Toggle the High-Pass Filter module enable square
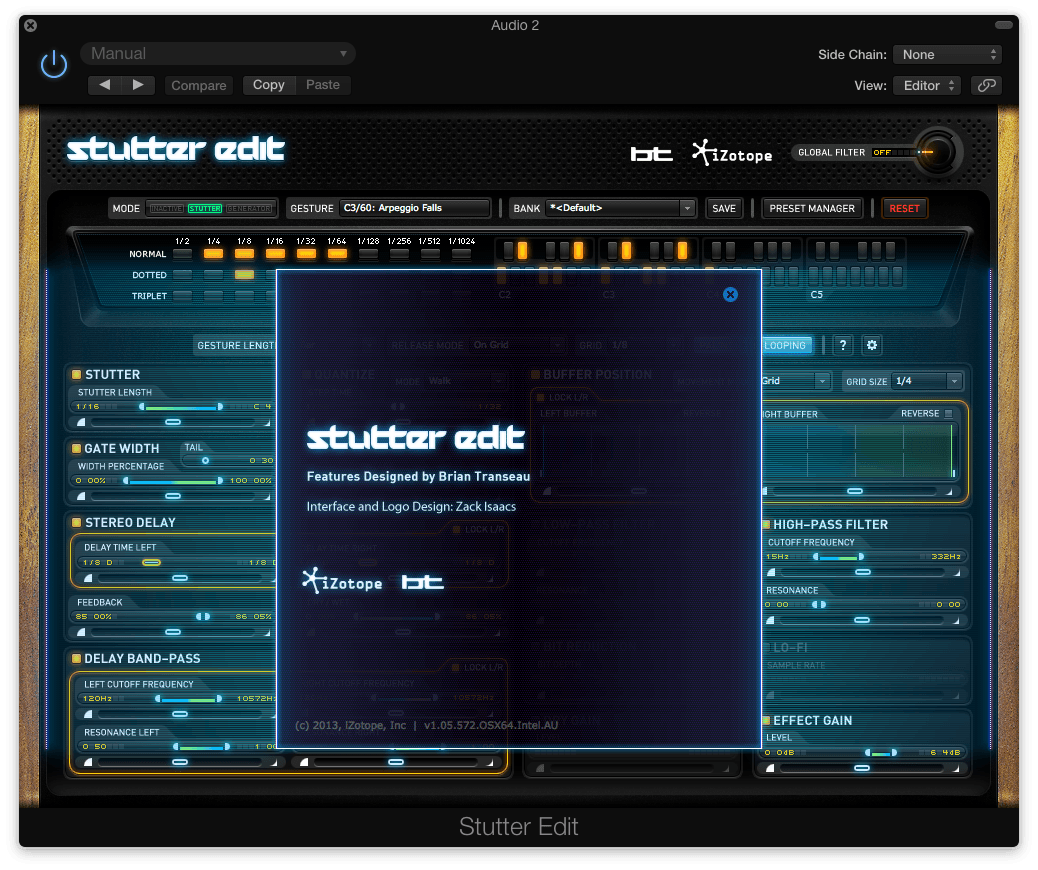The height and width of the screenshot is (870, 1038). point(766,524)
